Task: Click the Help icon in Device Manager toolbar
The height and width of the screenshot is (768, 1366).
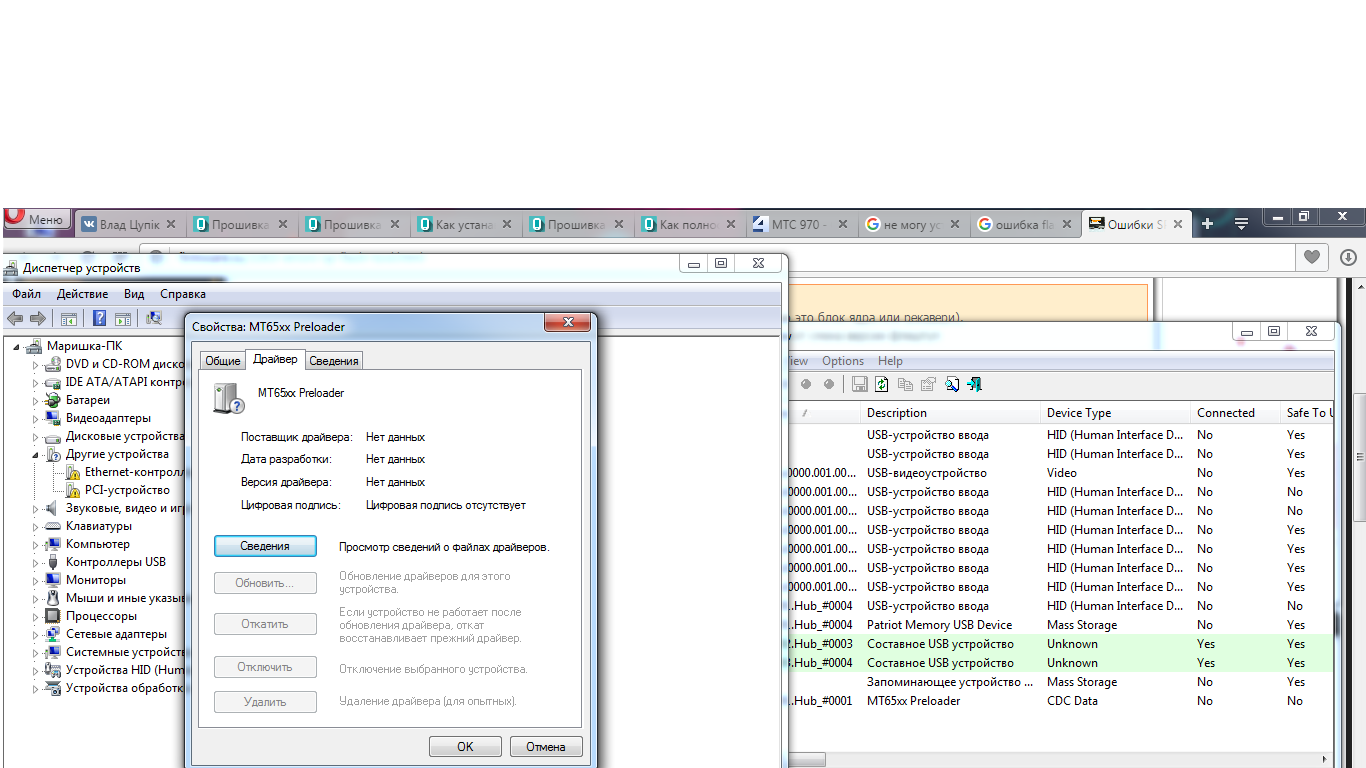Action: pos(100,319)
